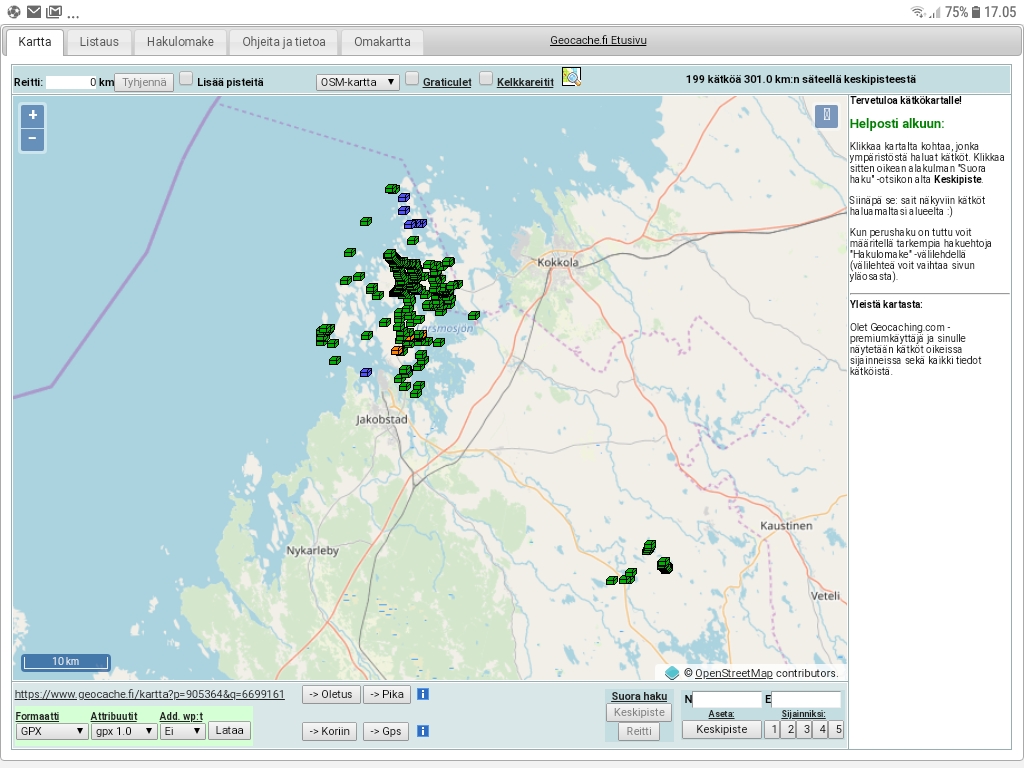Image resolution: width=1024 pixels, height=768 pixels.
Task: Zoom in with the map plus button
Action: click(x=33, y=115)
